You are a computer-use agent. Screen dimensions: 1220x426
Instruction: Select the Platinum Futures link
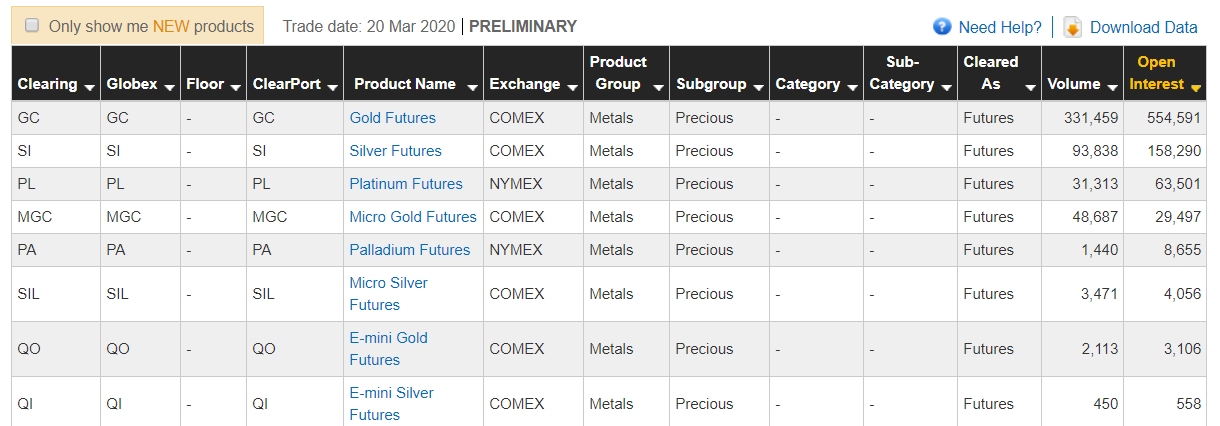406,184
